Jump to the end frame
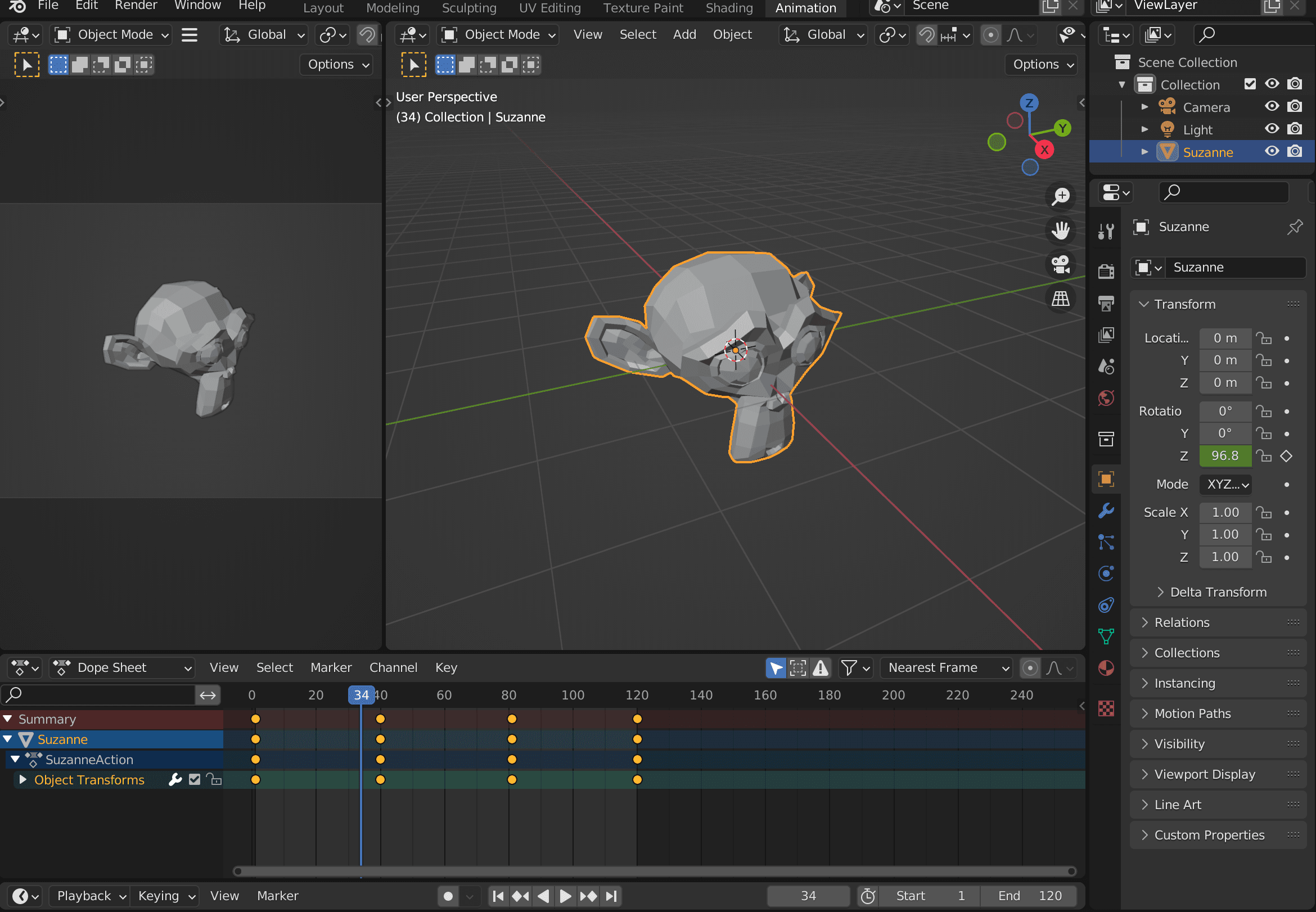 611,896
